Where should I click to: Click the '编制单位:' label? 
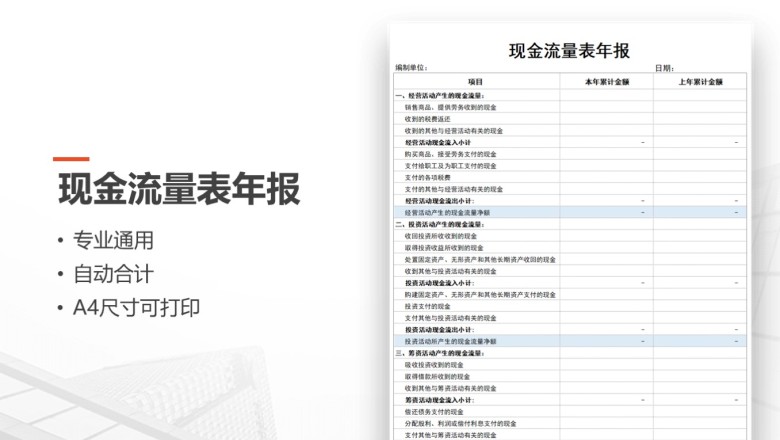411,68
